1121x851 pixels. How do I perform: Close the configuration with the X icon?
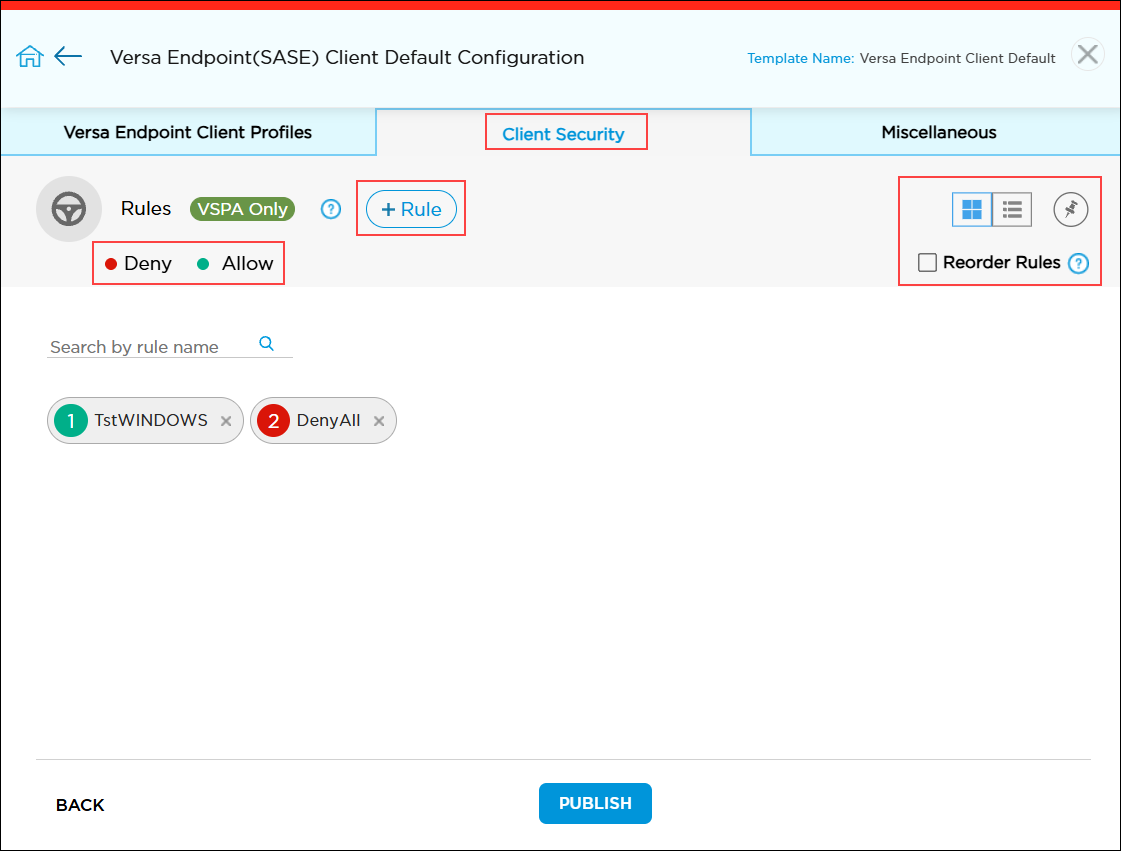click(1087, 54)
